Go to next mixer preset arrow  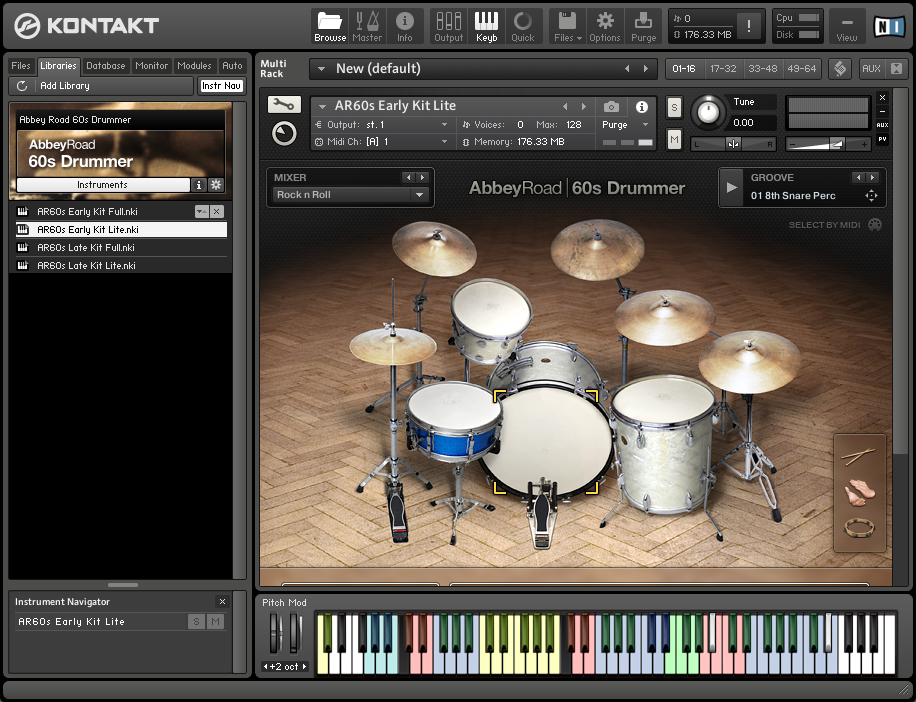[422, 178]
